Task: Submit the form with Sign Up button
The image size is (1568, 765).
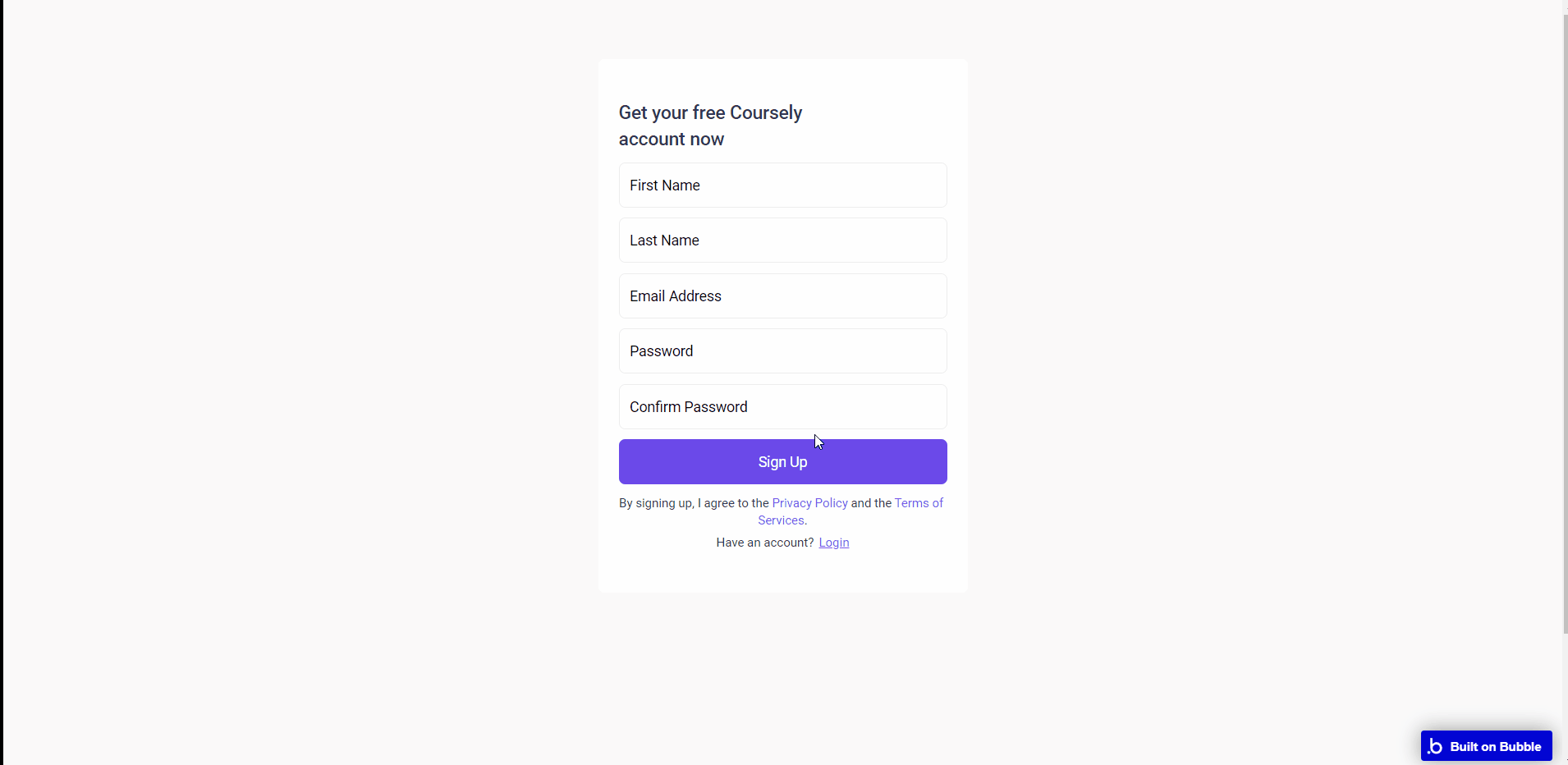Action: pos(782,462)
